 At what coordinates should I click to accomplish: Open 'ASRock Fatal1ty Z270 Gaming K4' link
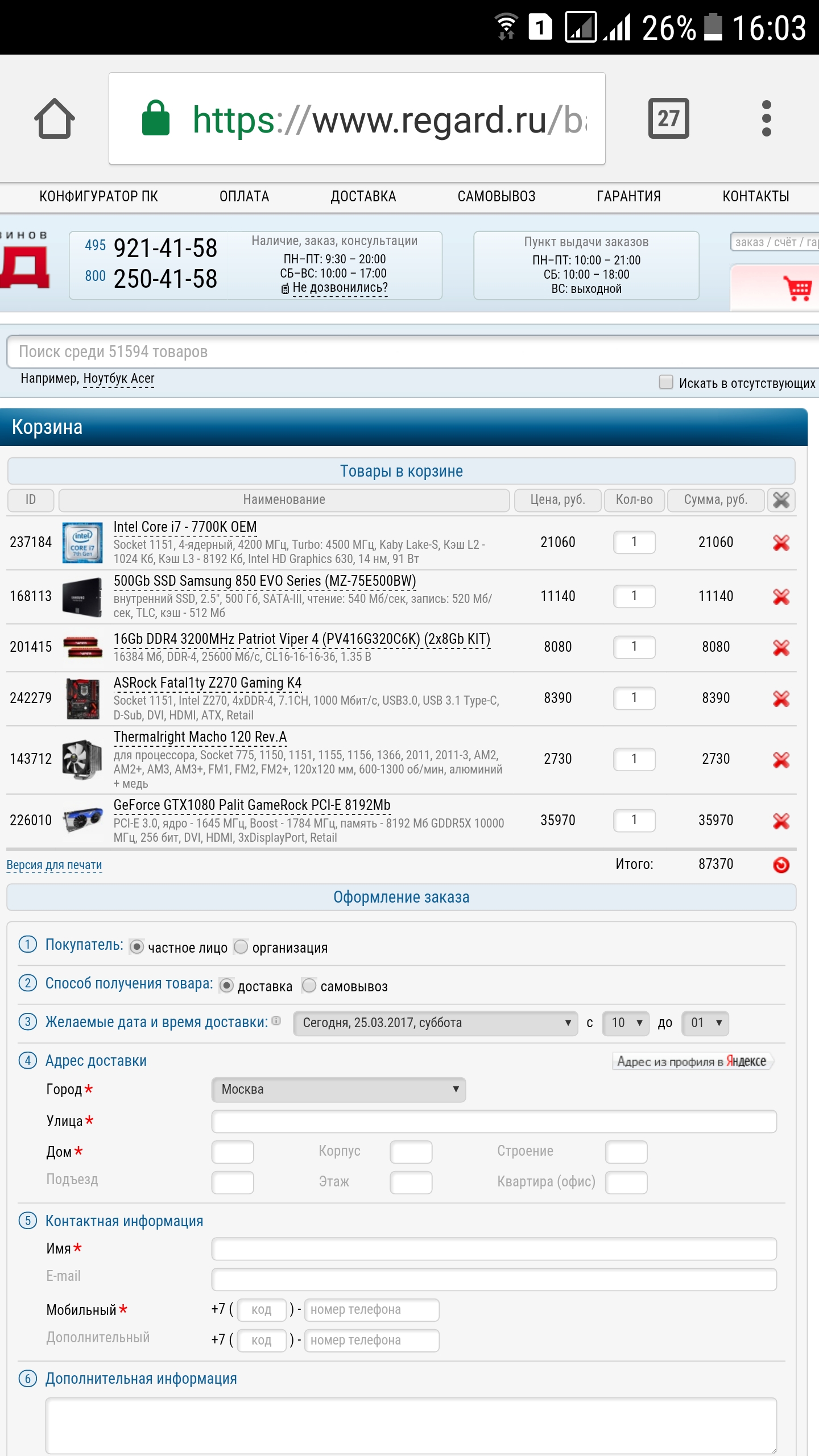point(208,683)
